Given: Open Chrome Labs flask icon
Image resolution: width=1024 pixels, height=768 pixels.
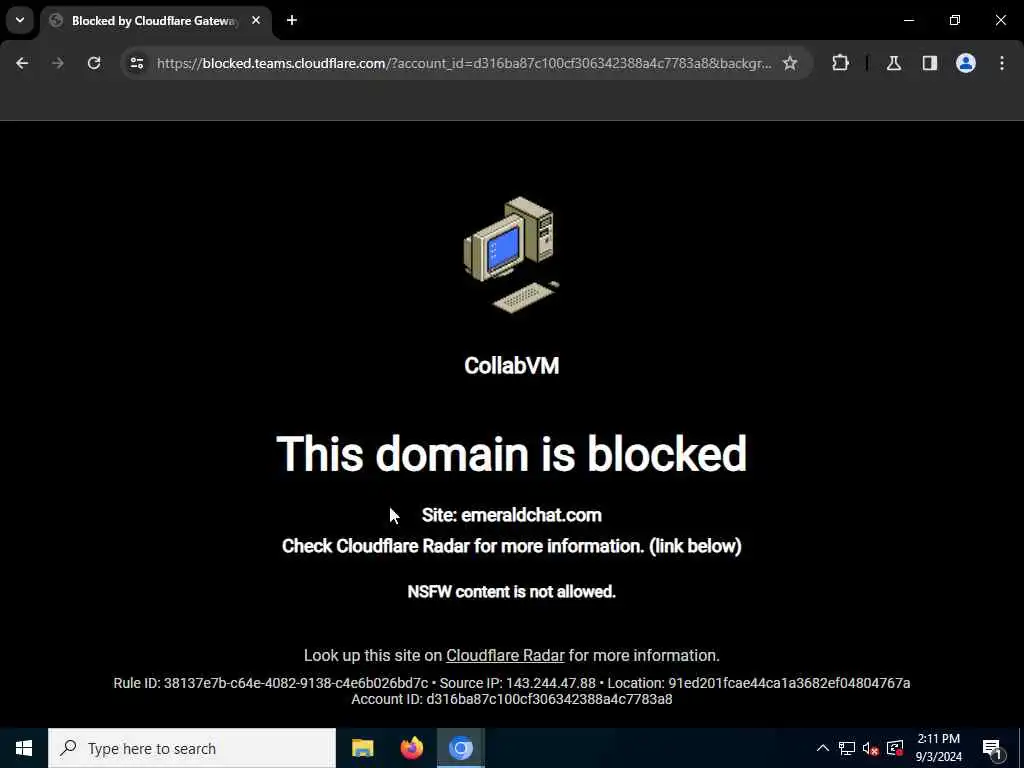Looking at the screenshot, I should (894, 63).
